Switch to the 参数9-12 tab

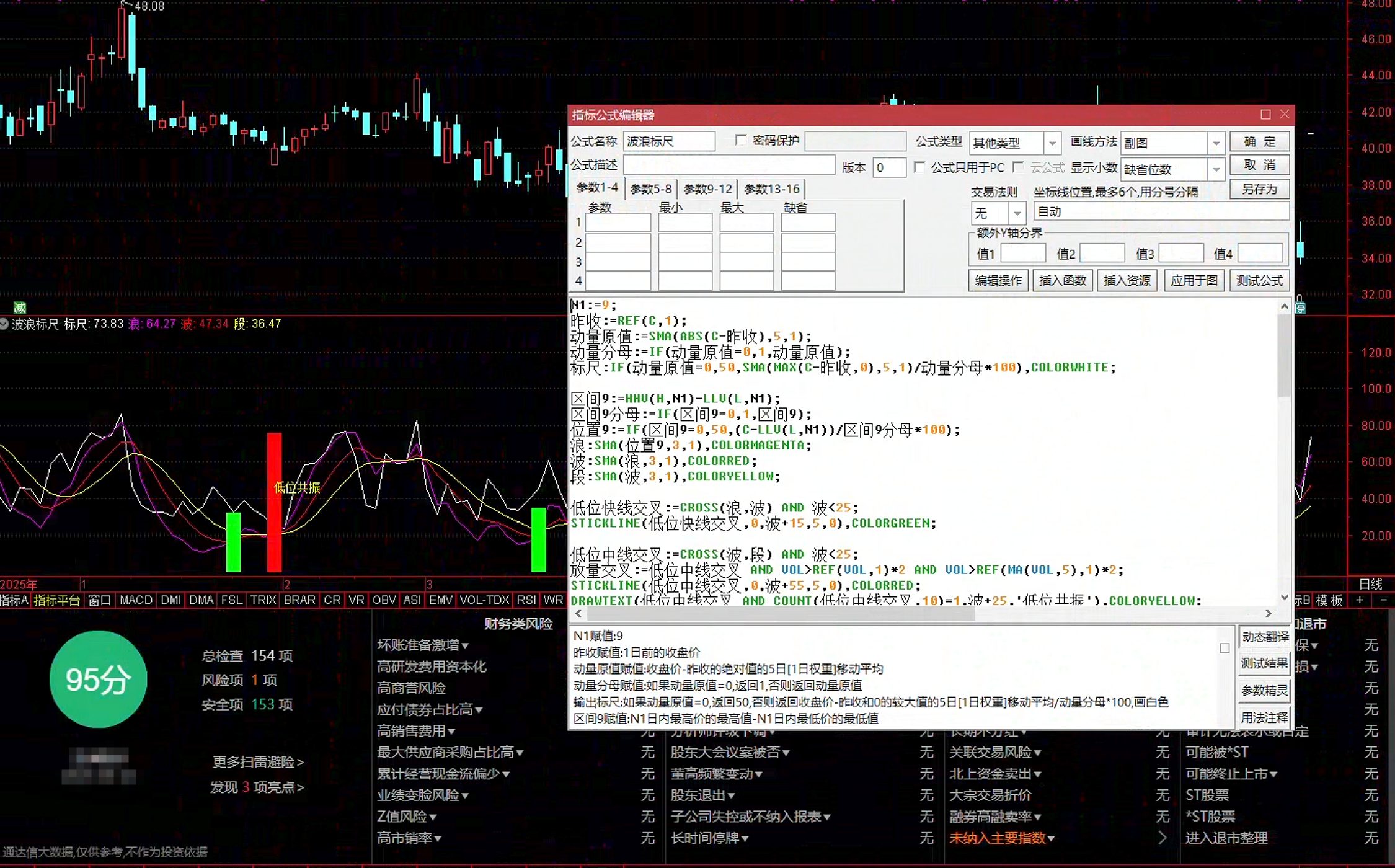pos(708,189)
